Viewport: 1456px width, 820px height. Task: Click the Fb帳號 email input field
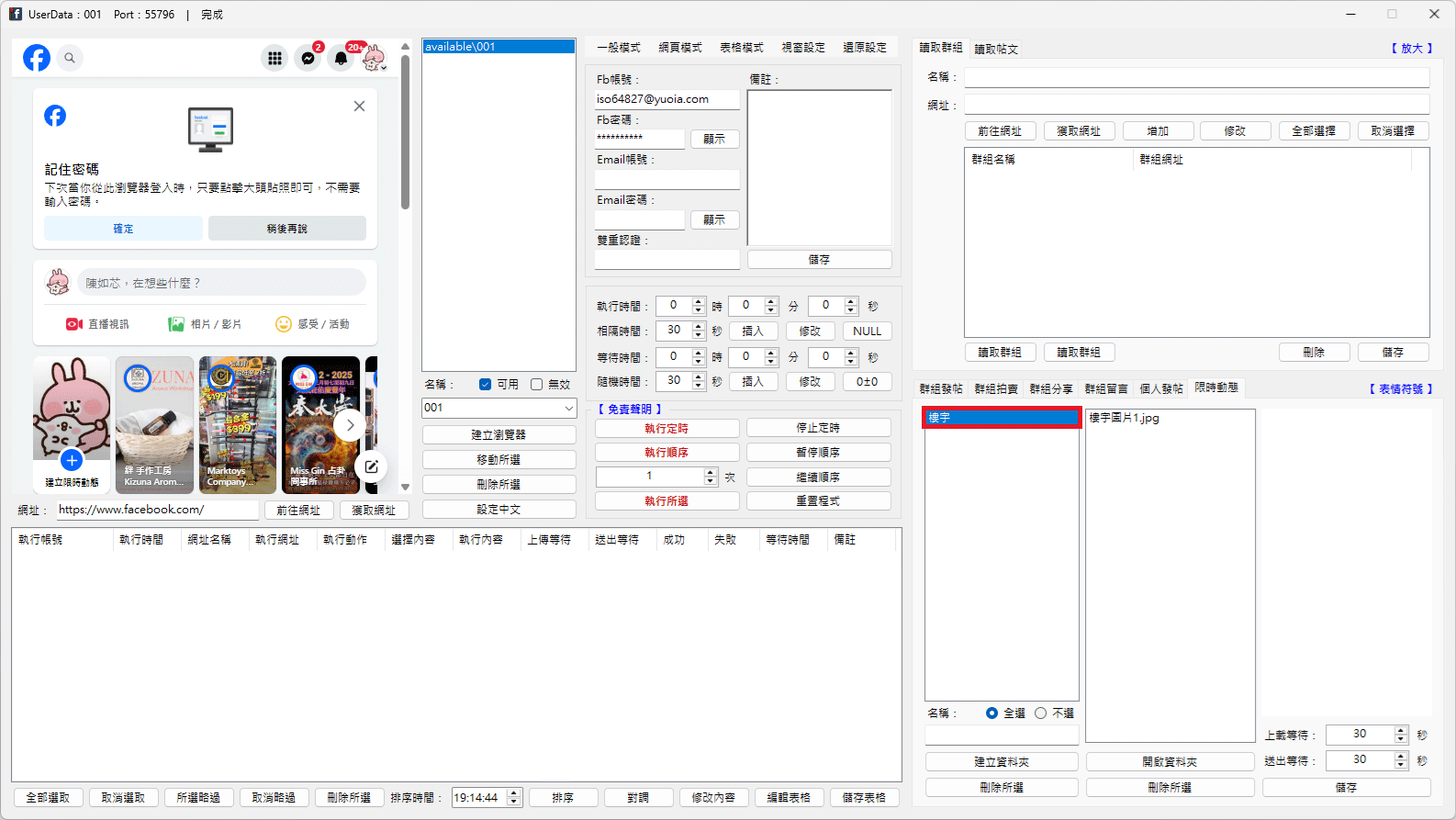pos(666,99)
